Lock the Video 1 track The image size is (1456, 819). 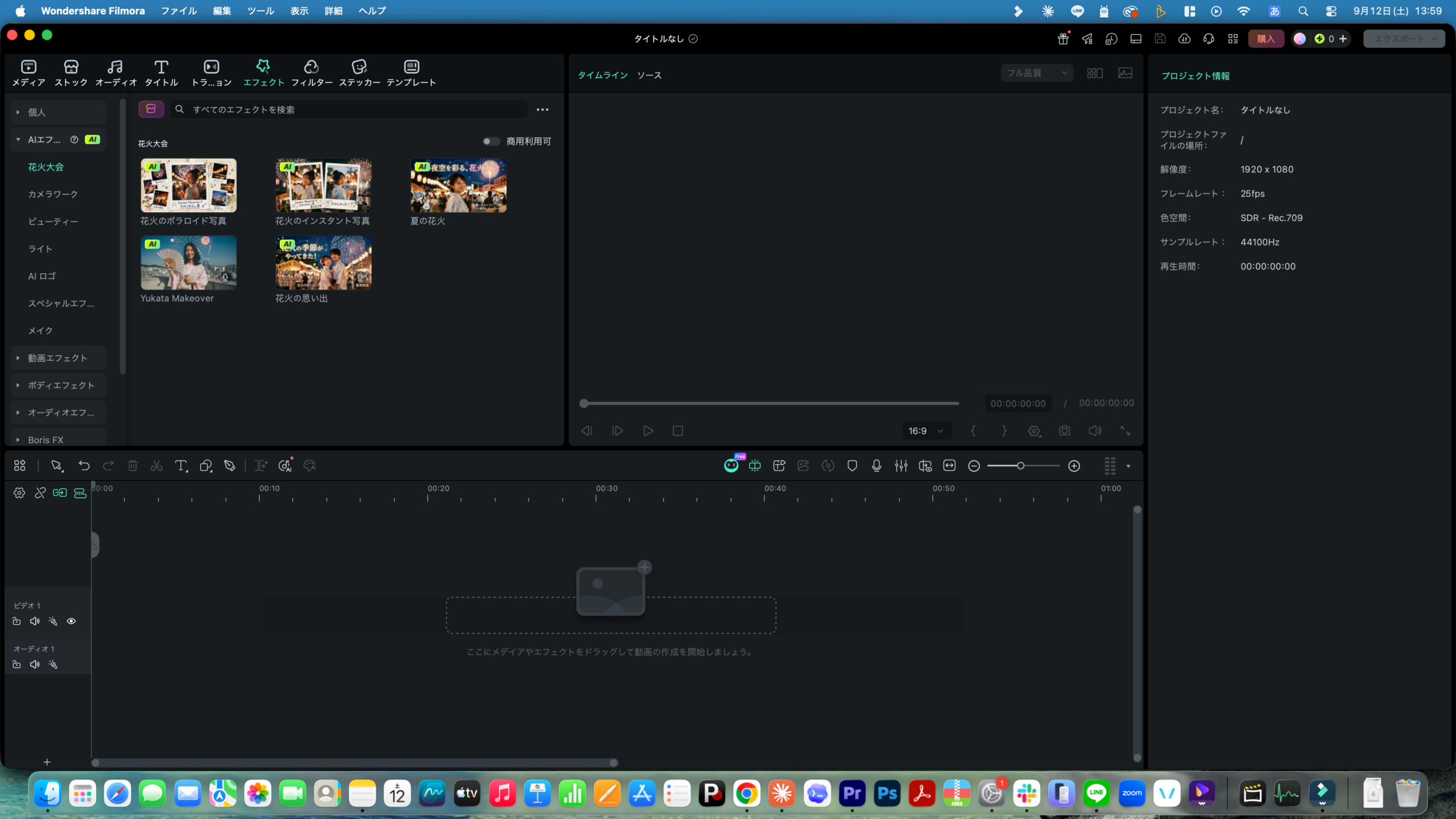16,621
